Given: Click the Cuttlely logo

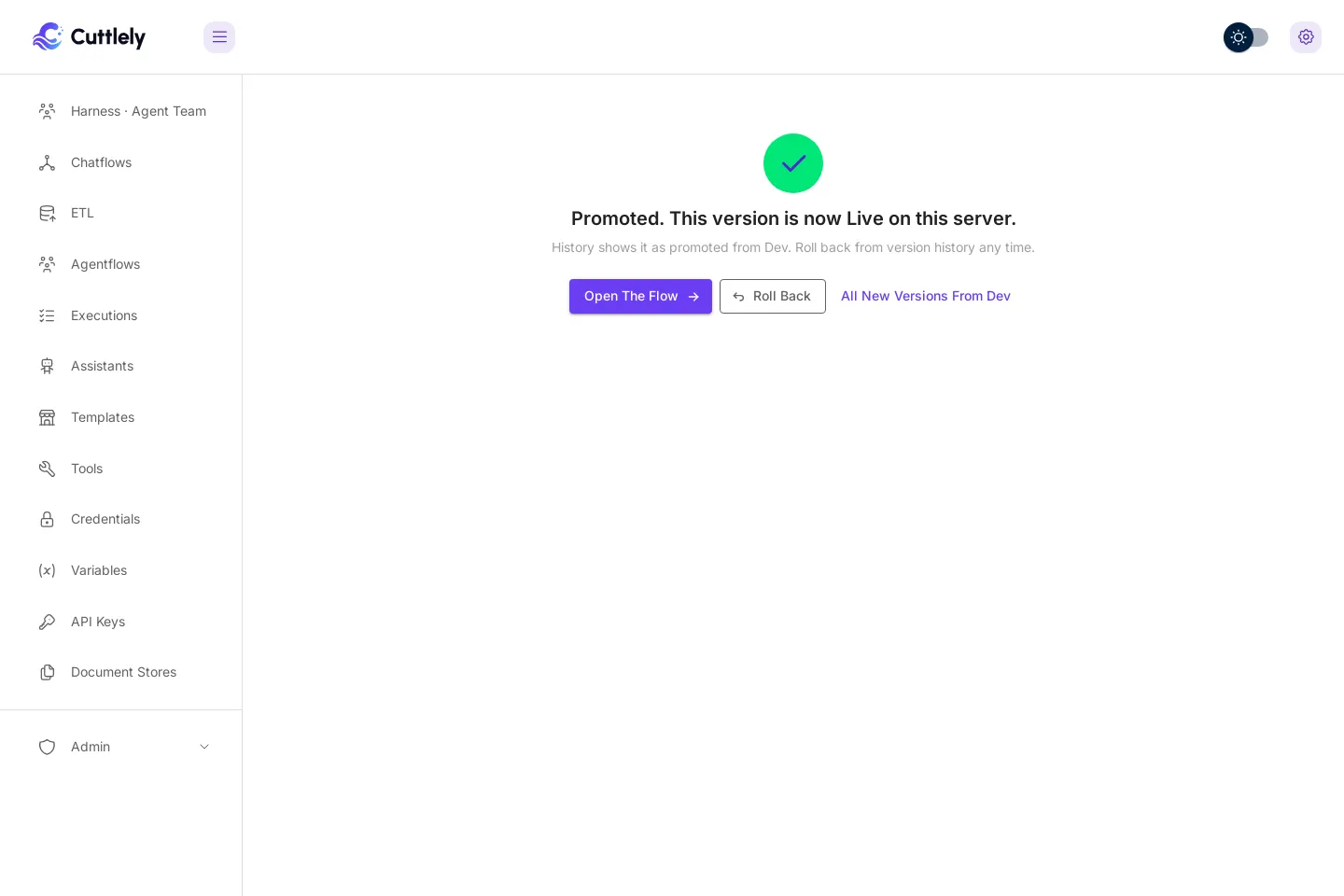Looking at the screenshot, I should [x=89, y=36].
